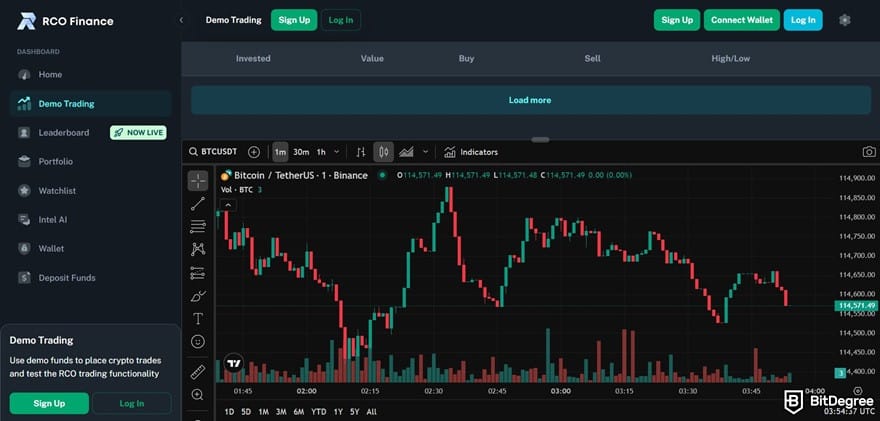Select the XABCD pattern tool
The image size is (880, 421).
coord(198,249)
